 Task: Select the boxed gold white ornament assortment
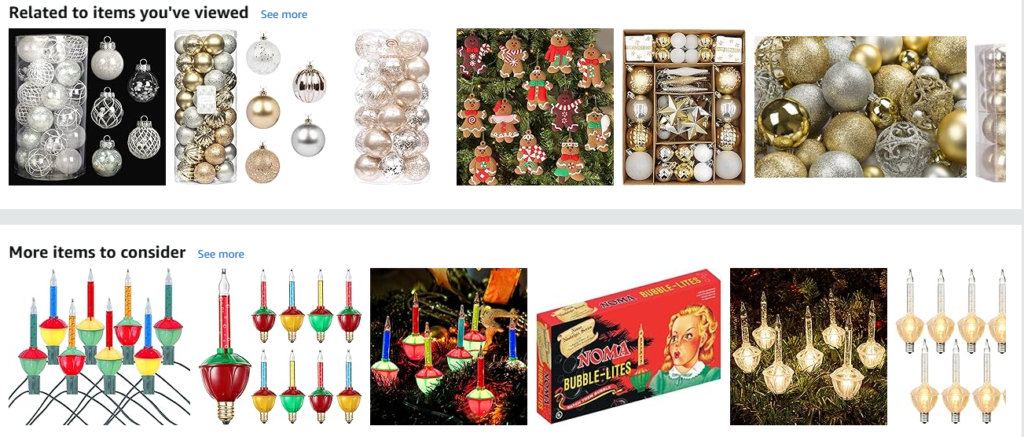[x=684, y=106]
